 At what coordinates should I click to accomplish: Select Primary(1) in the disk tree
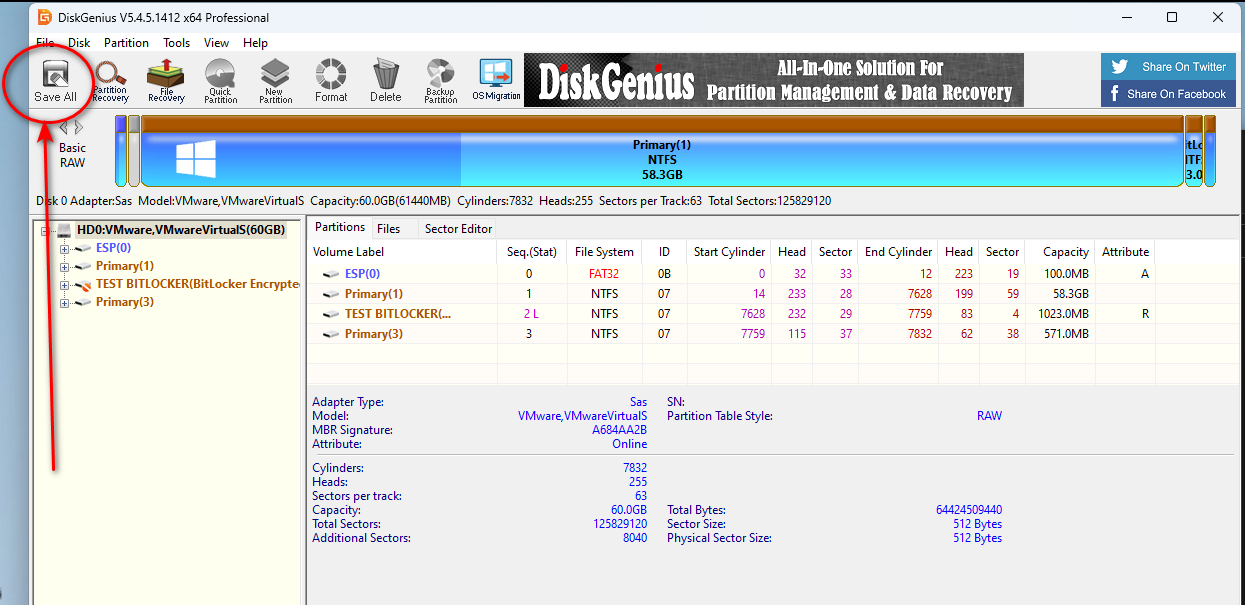click(x=124, y=266)
